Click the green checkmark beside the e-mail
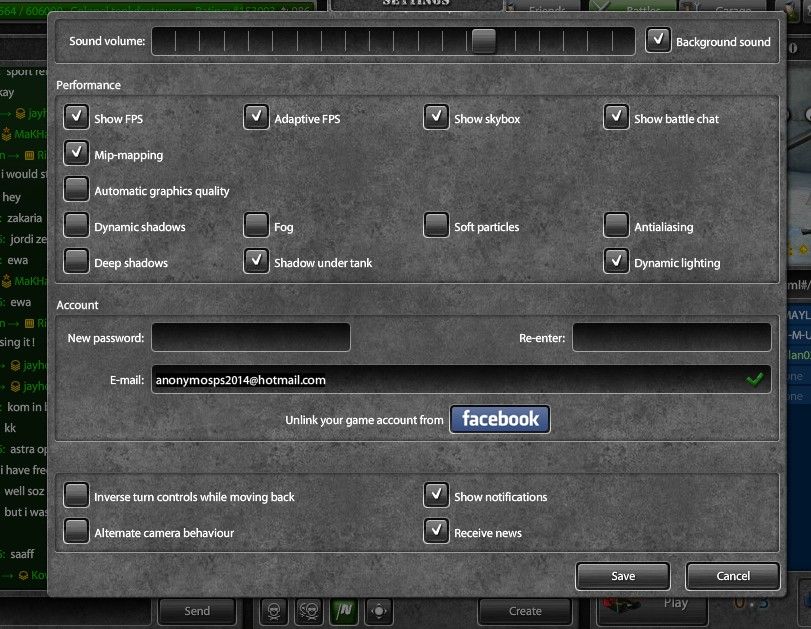This screenshot has width=811, height=629. [x=754, y=379]
